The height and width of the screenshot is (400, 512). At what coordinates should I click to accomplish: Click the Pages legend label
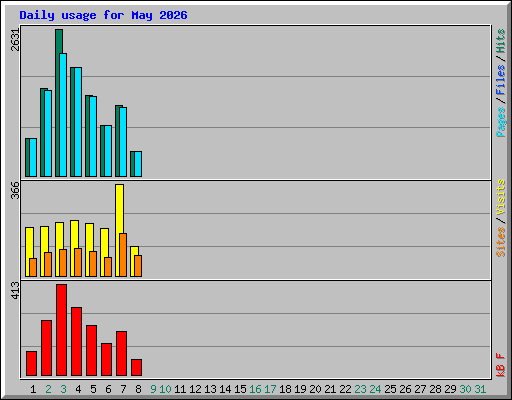[x=501, y=122]
